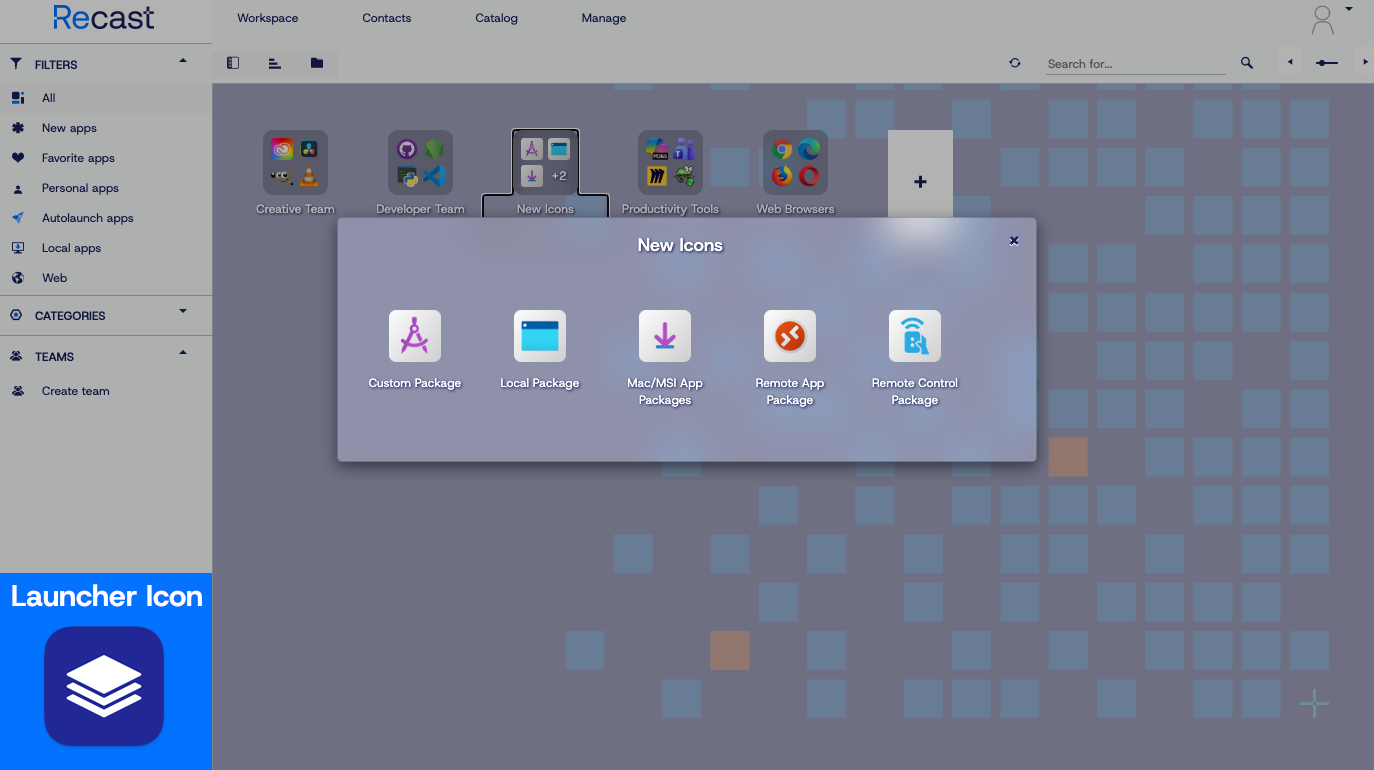Open the Custom Package icon
The height and width of the screenshot is (770, 1374).
(414, 336)
